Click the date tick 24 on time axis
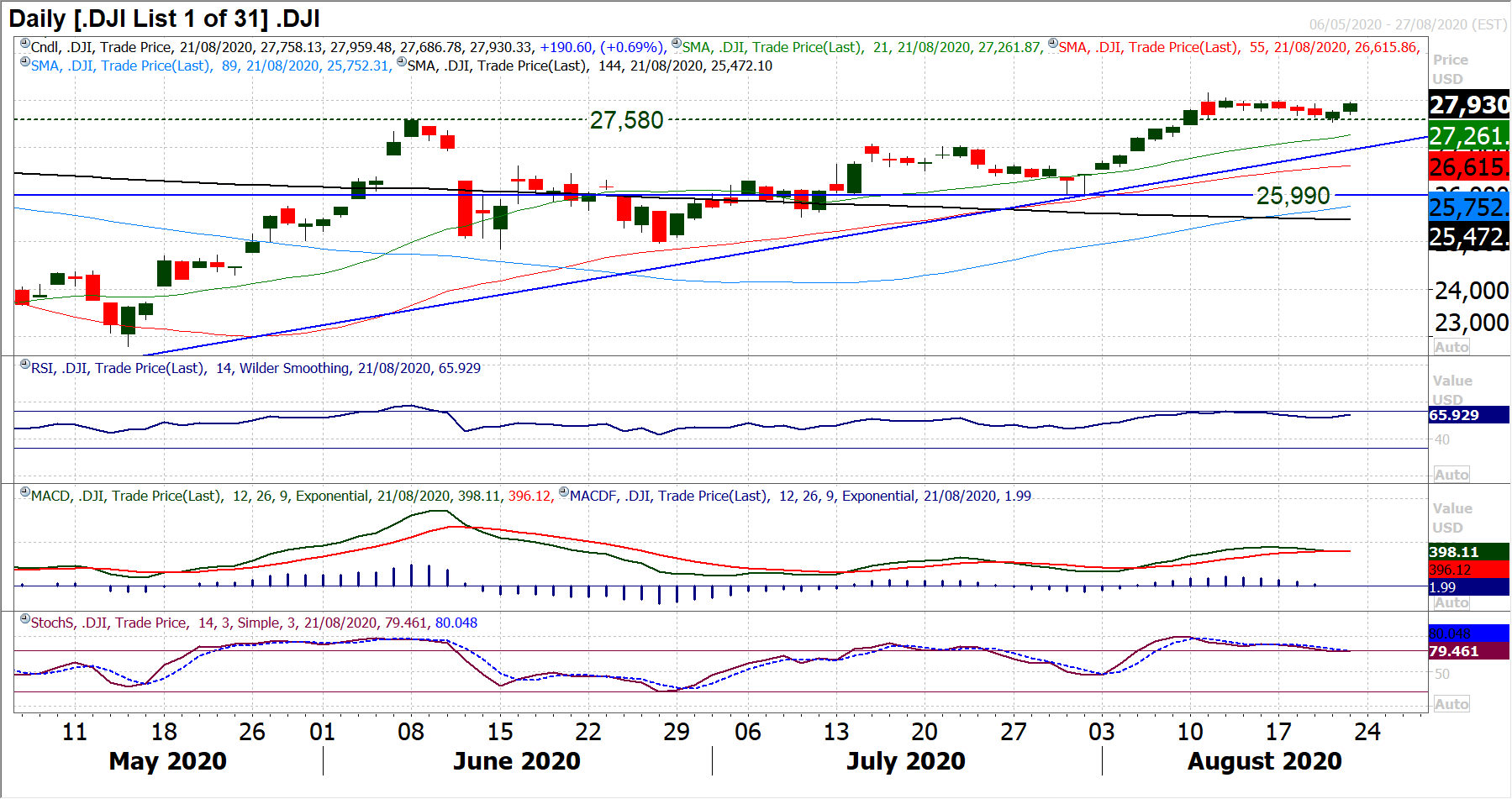 click(1367, 732)
